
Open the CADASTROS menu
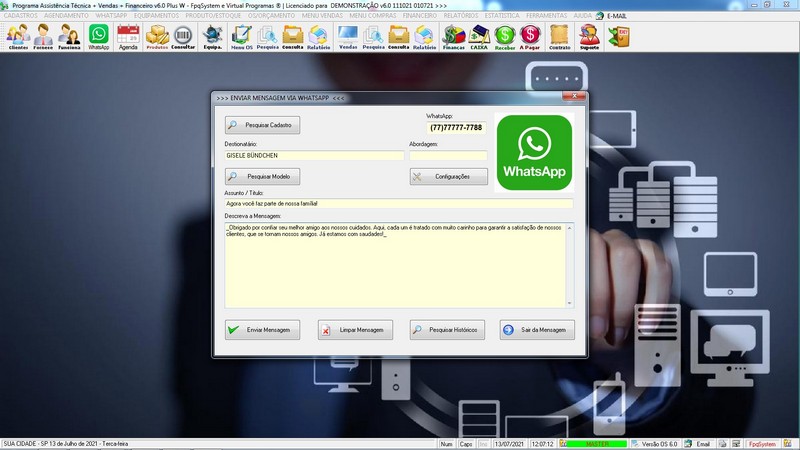coord(20,16)
